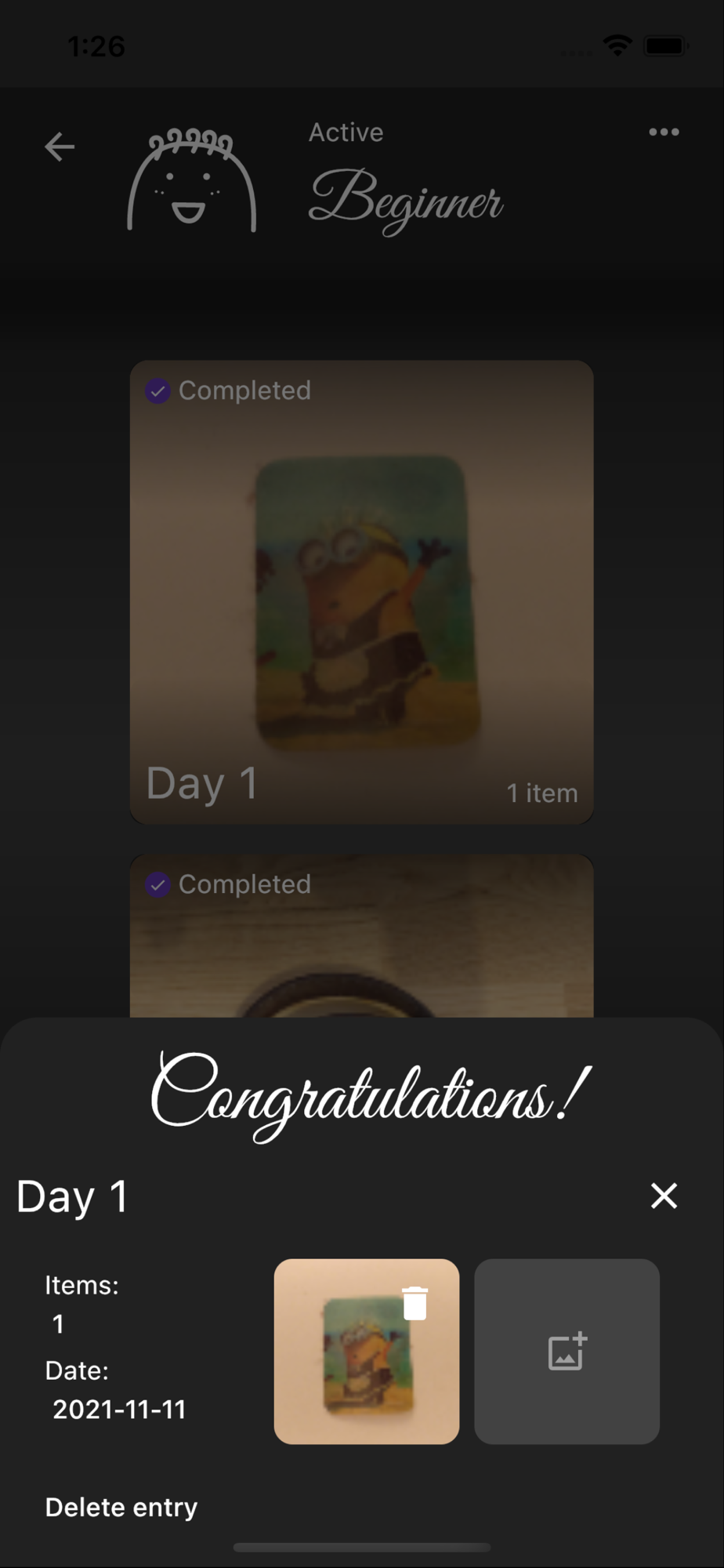The height and width of the screenshot is (1568, 724).
Task: Tap the Congratulations! heading
Action: [370, 1095]
